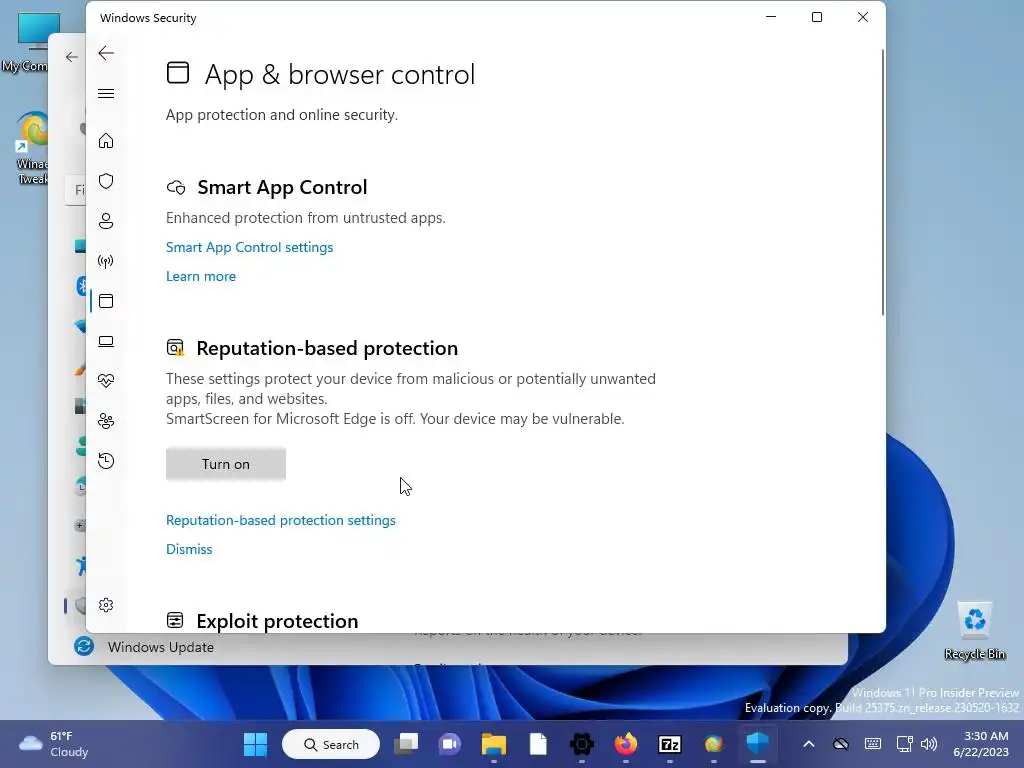Image resolution: width=1024 pixels, height=768 pixels.
Task: Open 7-Zip from the taskbar
Action: click(x=670, y=744)
